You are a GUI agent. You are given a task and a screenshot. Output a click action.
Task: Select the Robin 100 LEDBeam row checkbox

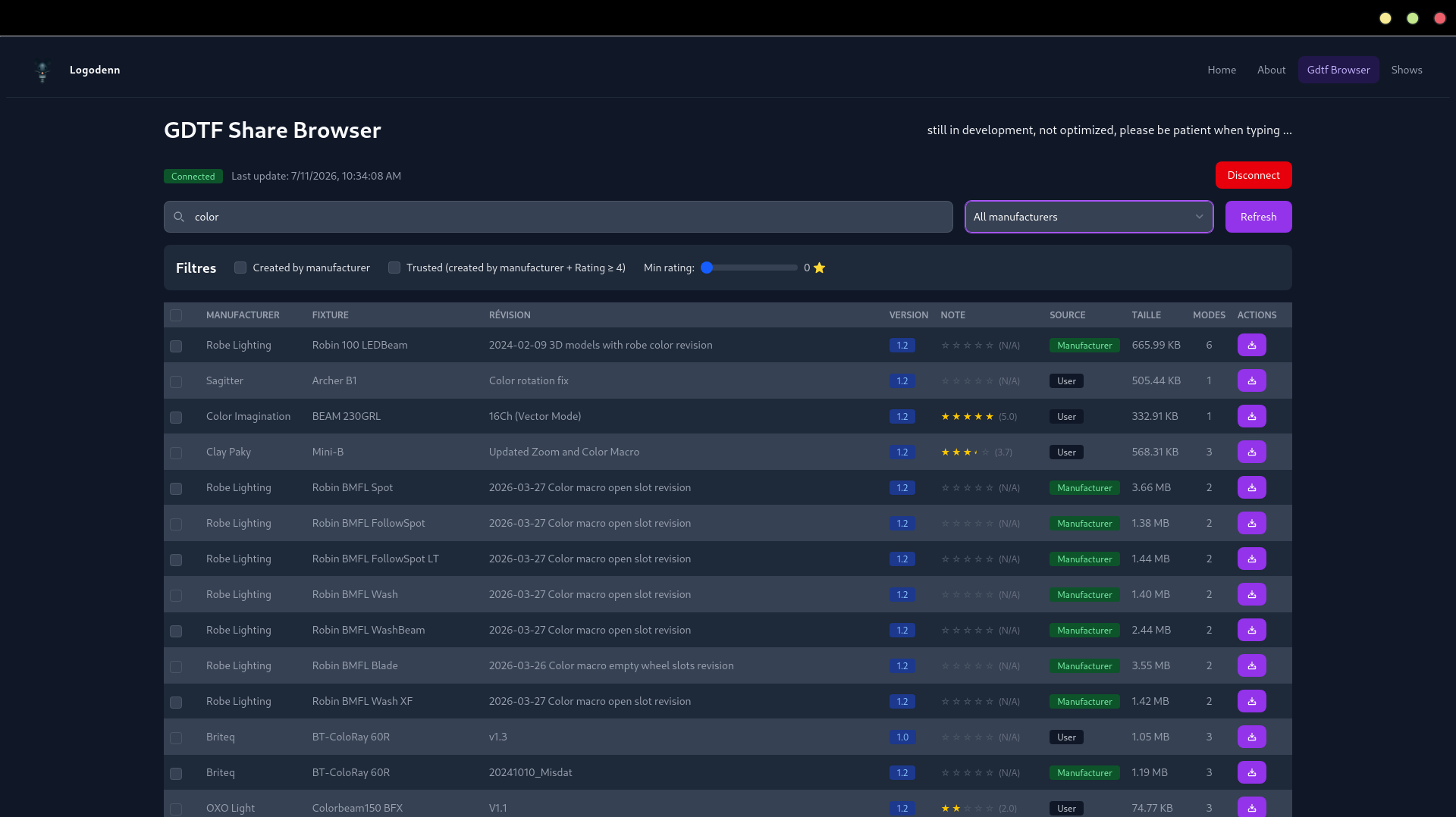176,346
